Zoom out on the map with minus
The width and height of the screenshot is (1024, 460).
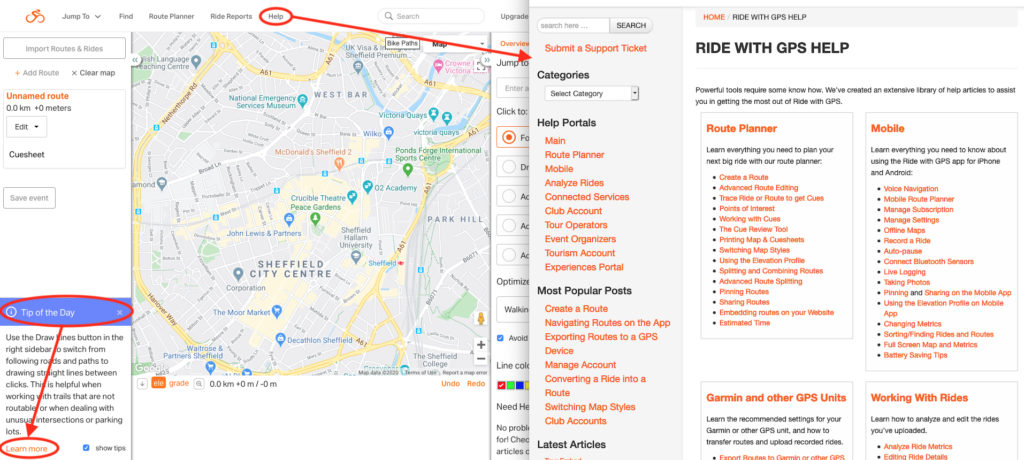tap(481, 359)
